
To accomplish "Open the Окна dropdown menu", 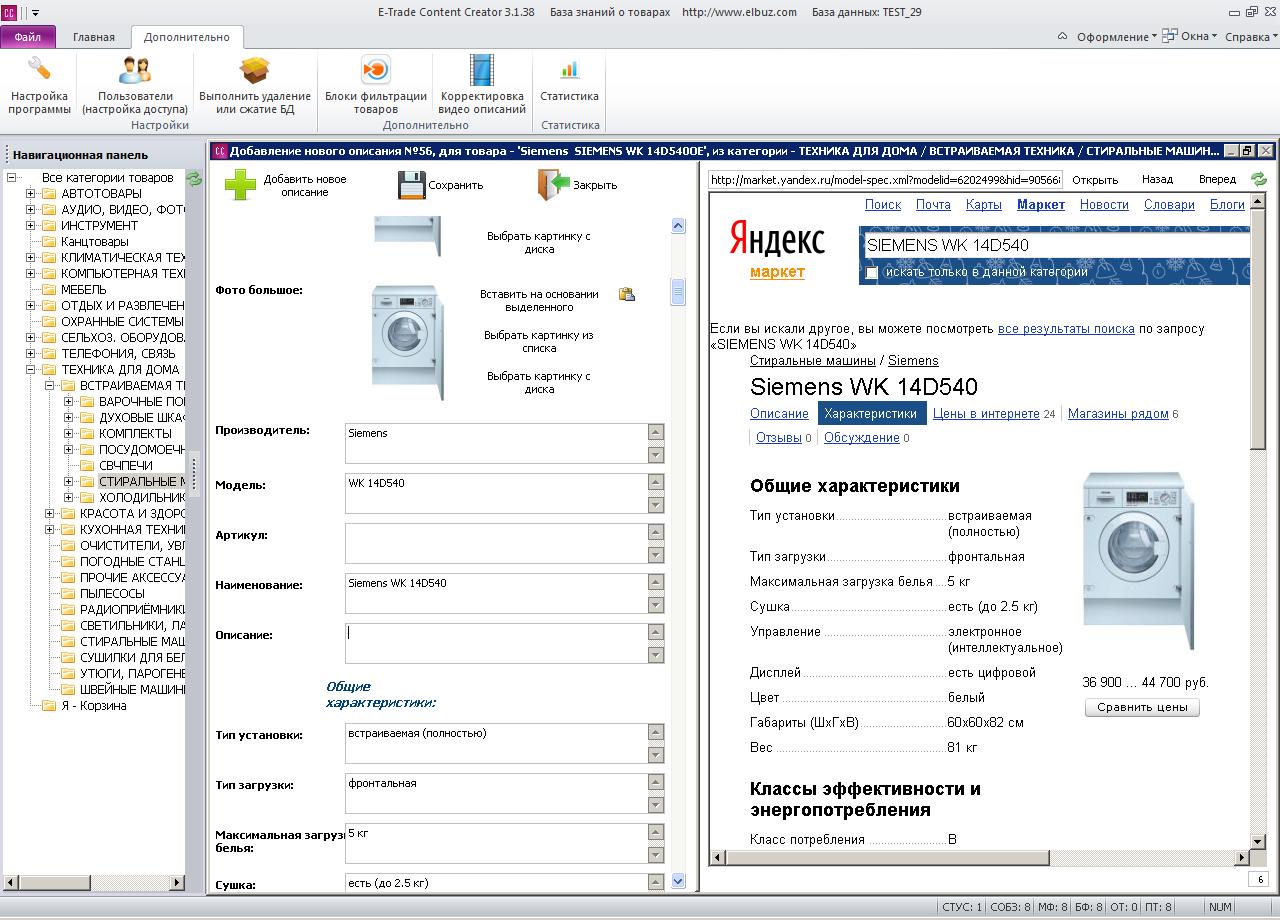I will click(x=1191, y=37).
